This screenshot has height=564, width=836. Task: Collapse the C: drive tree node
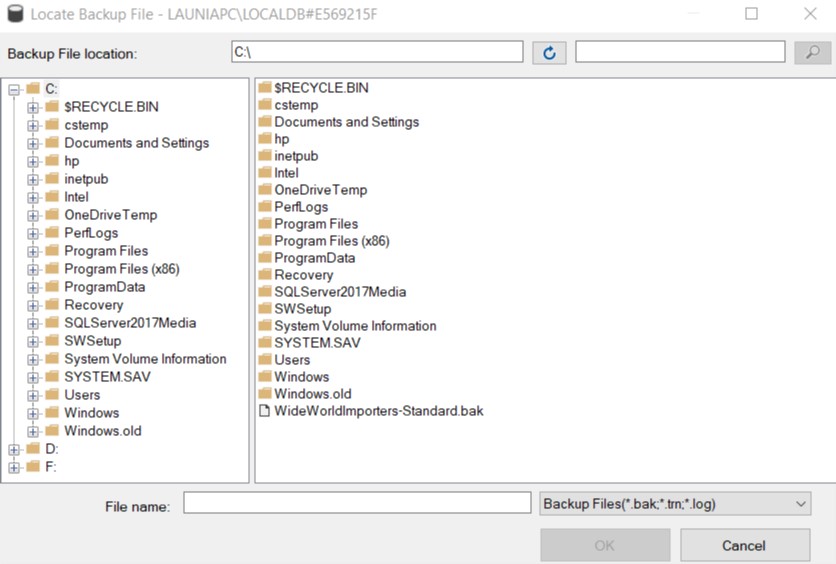click(14, 89)
